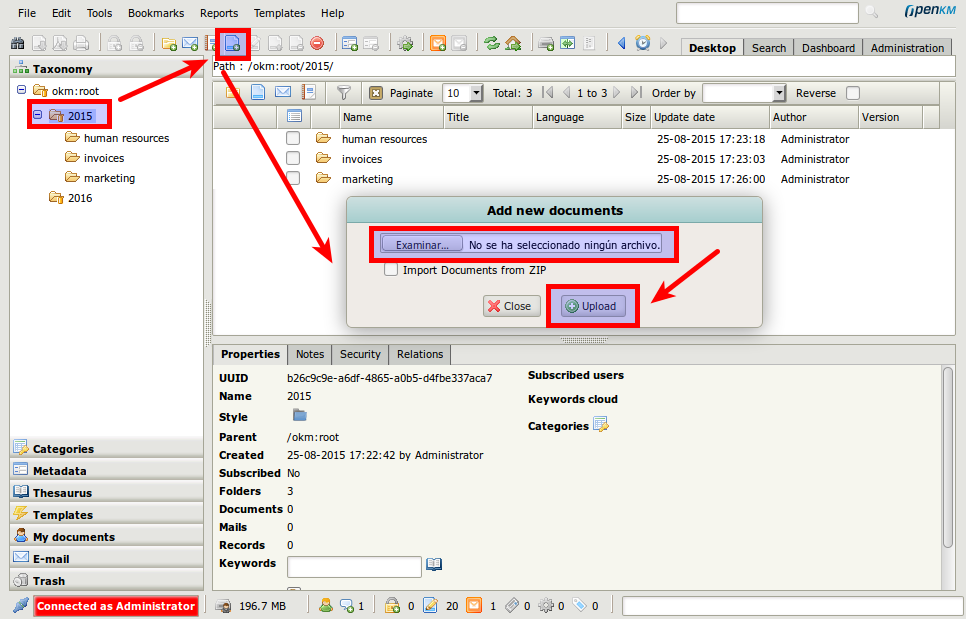Check the invoices row checkbox
This screenshot has width=966, height=619.
[x=293, y=159]
